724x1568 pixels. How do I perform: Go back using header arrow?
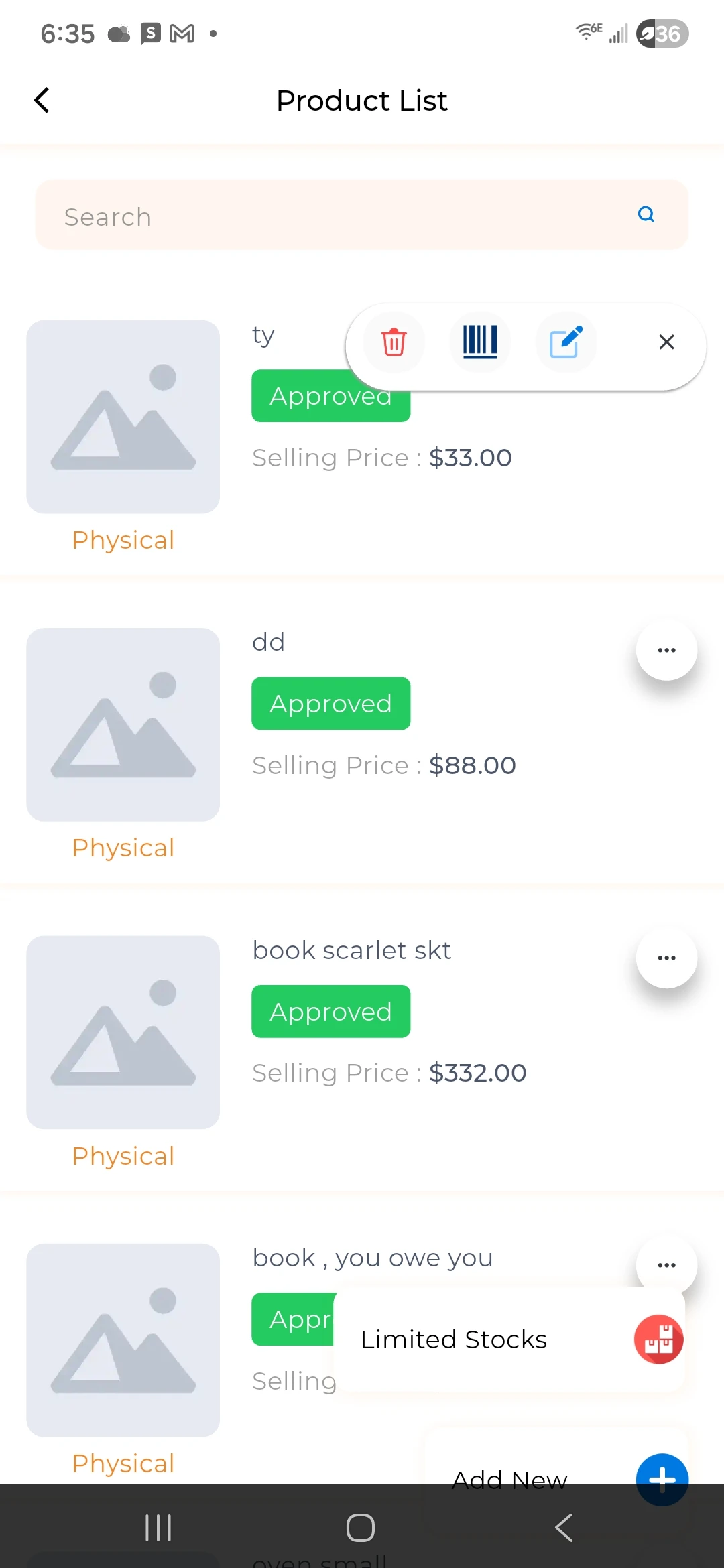click(42, 101)
